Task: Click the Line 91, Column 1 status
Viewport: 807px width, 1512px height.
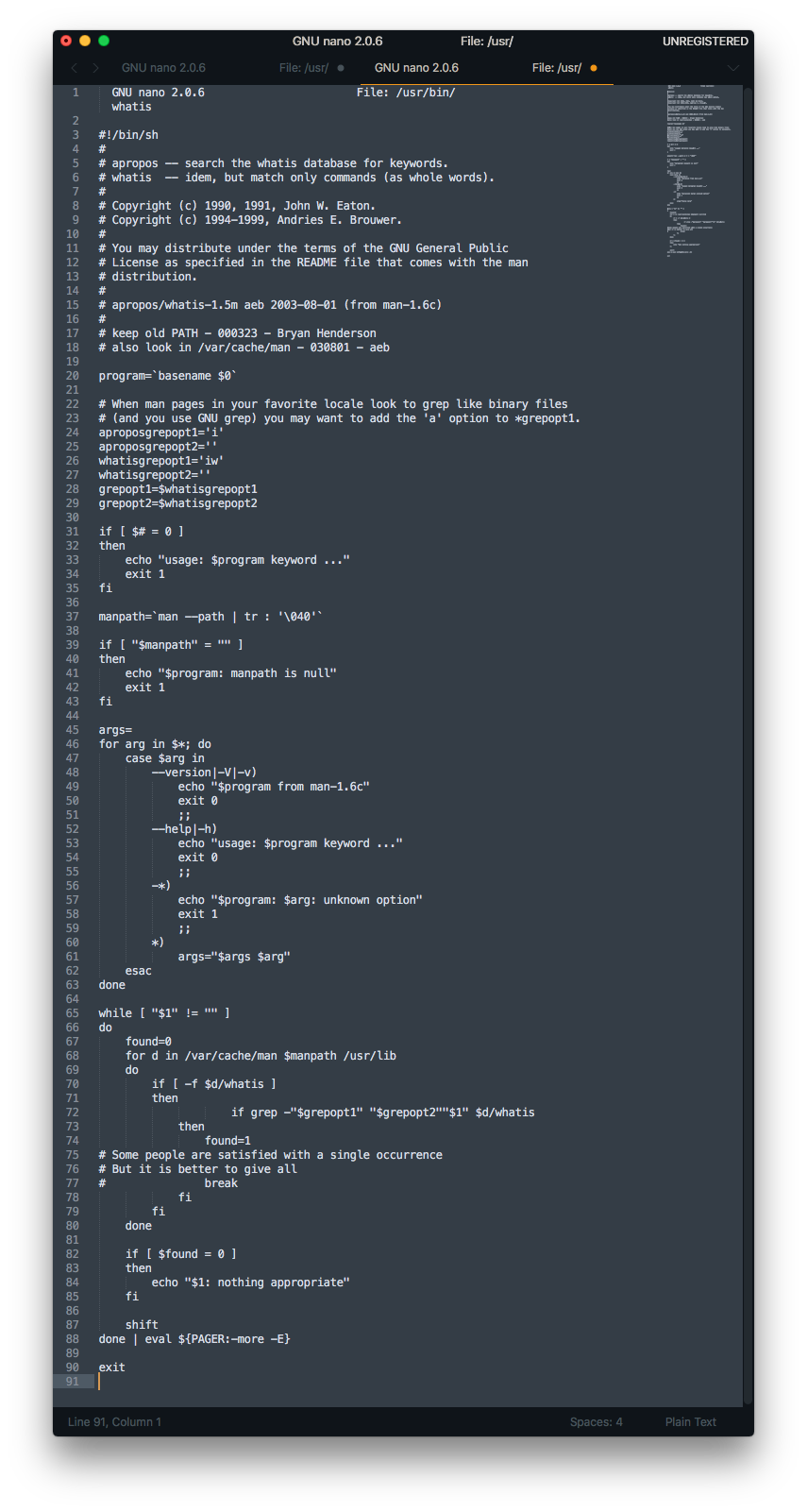Action: 114,1421
